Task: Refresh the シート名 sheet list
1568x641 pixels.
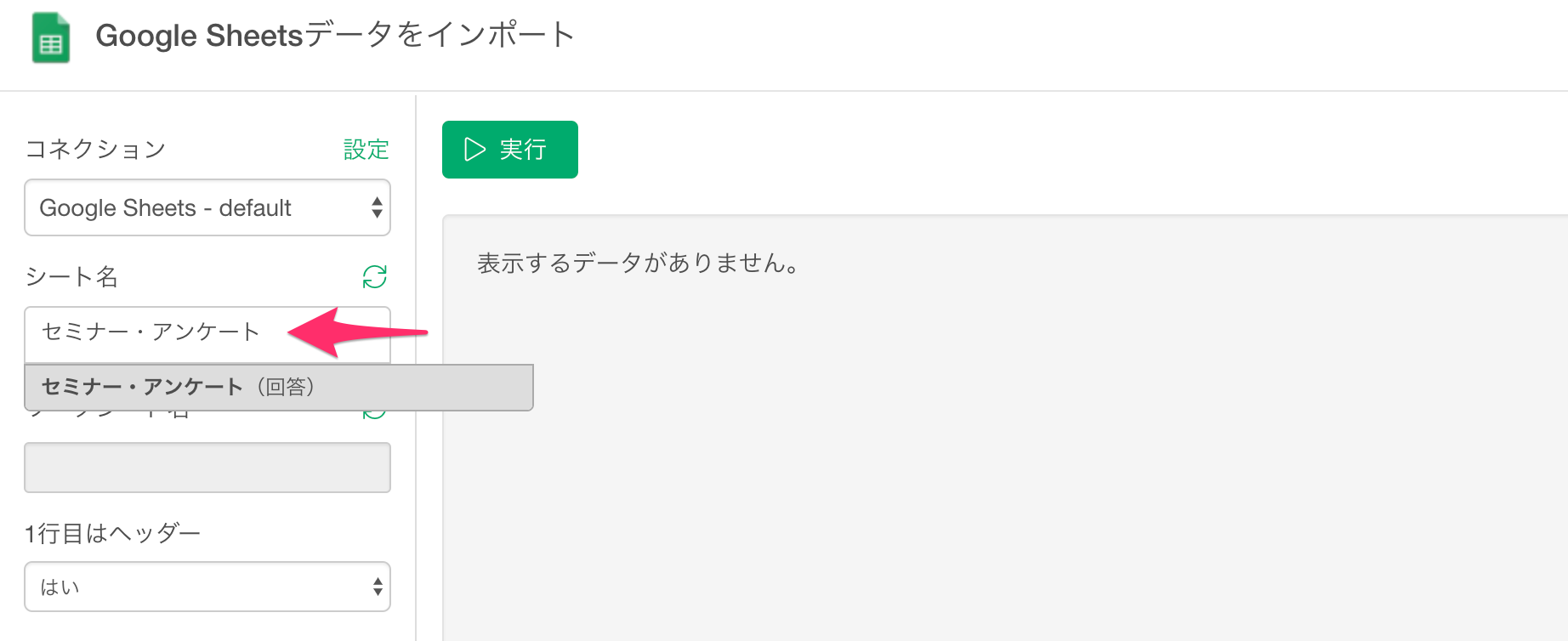Action: coord(375,276)
